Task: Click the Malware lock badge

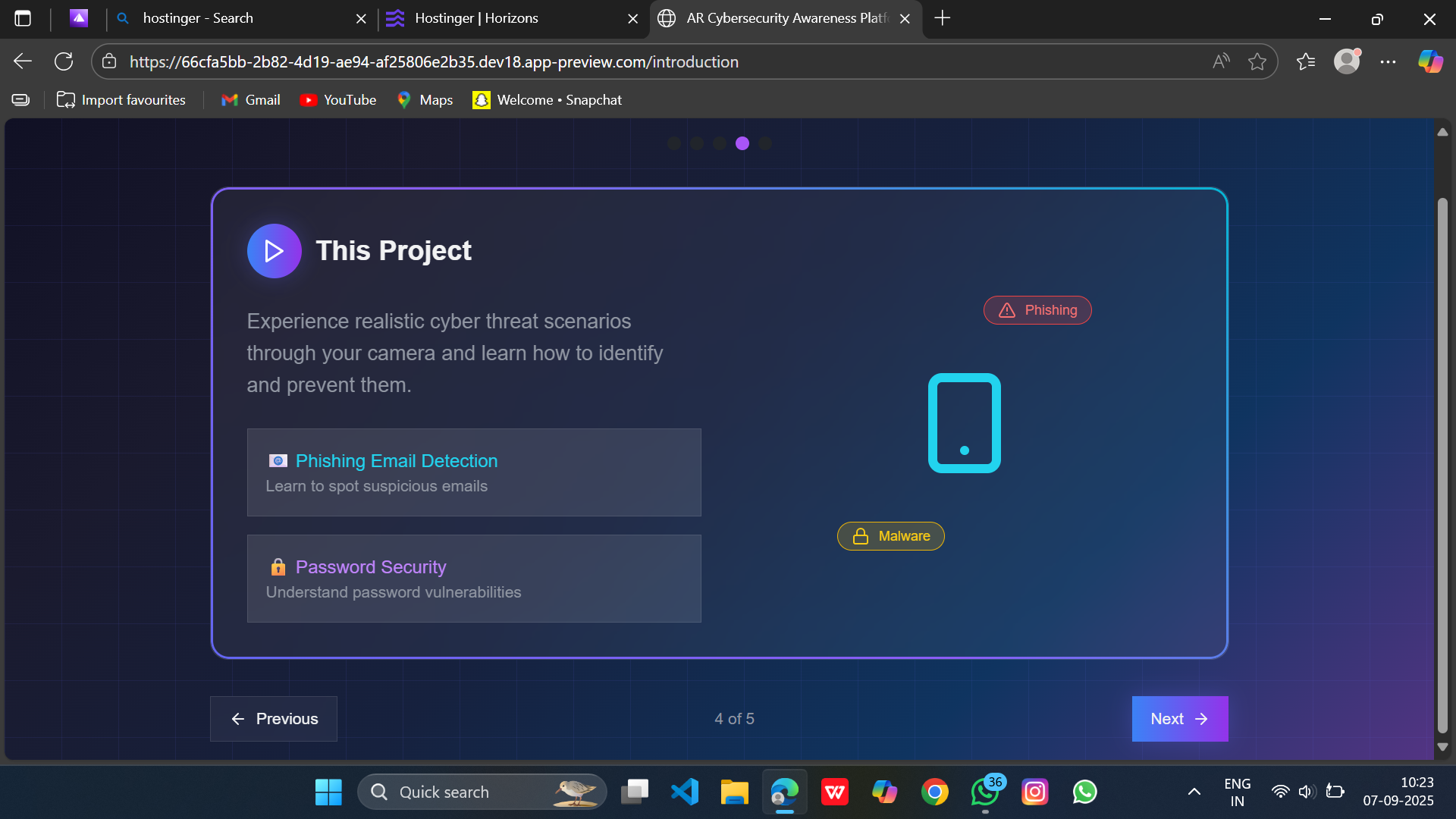Action: [x=890, y=536]
